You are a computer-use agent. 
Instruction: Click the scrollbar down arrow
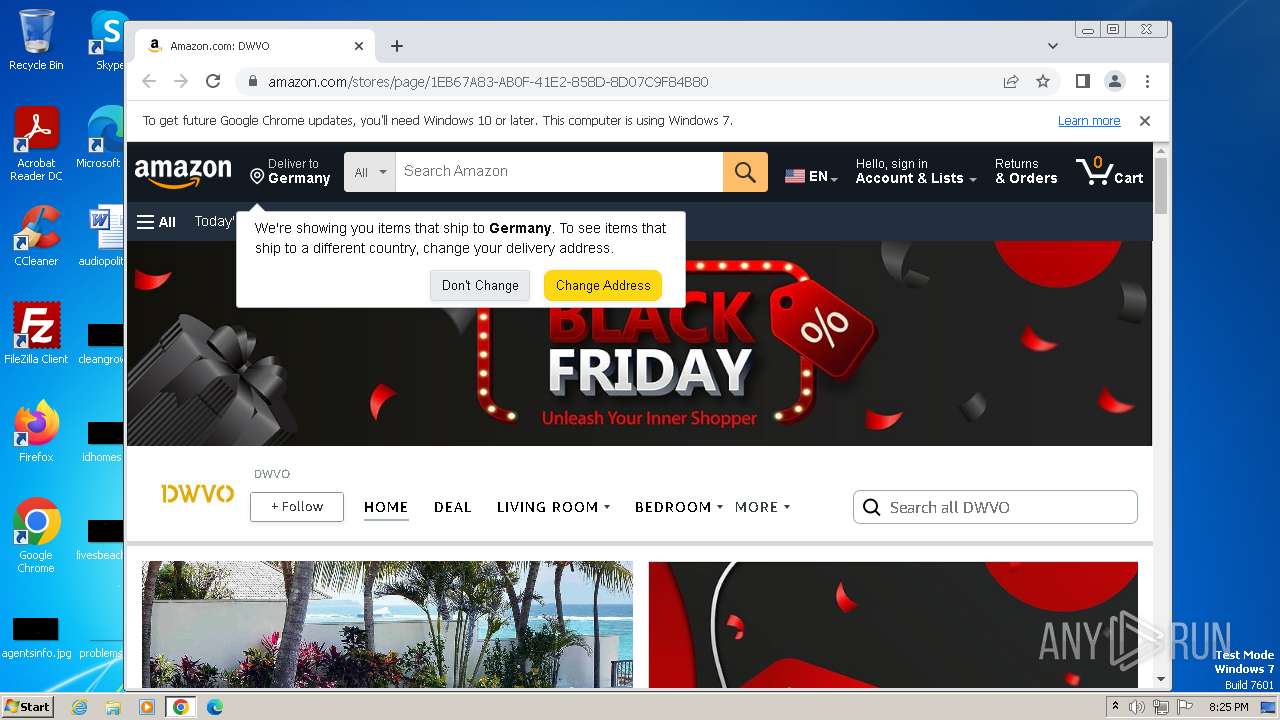point(1161,680)
